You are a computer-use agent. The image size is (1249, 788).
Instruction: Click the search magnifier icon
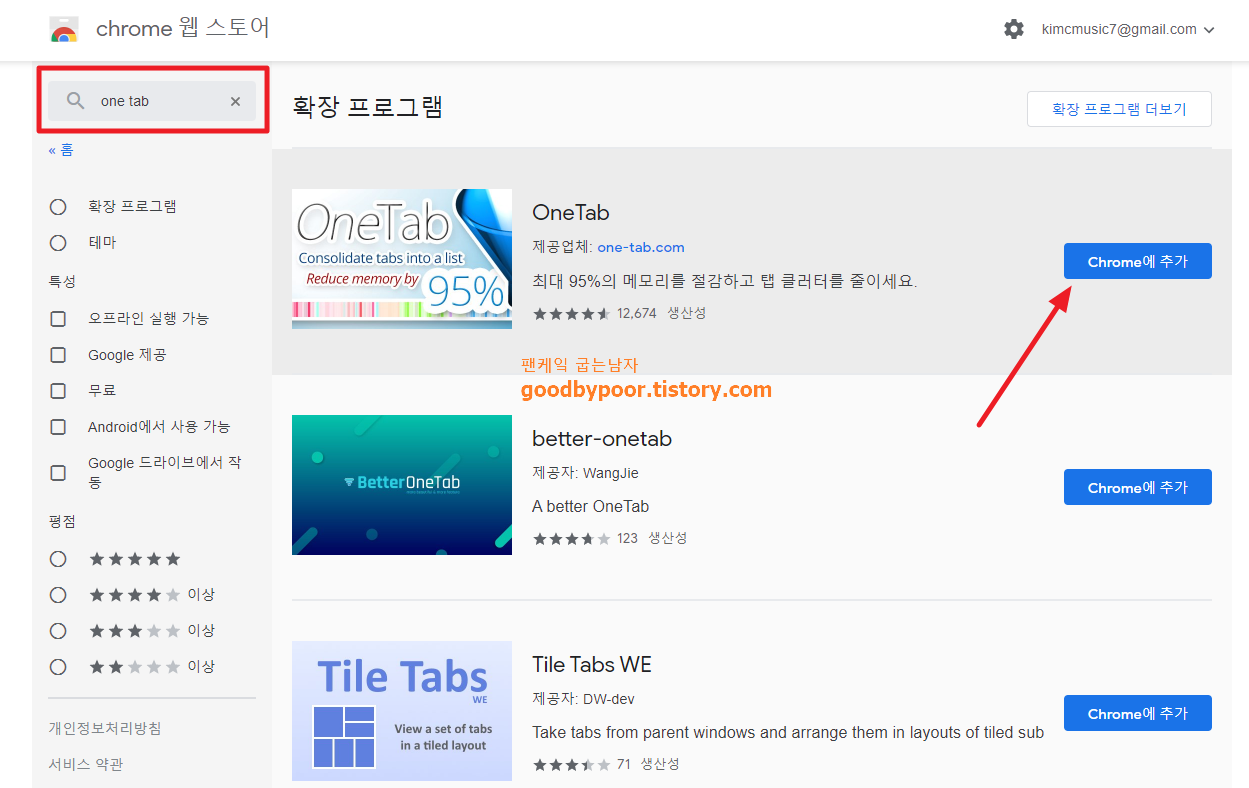[76, 101]
